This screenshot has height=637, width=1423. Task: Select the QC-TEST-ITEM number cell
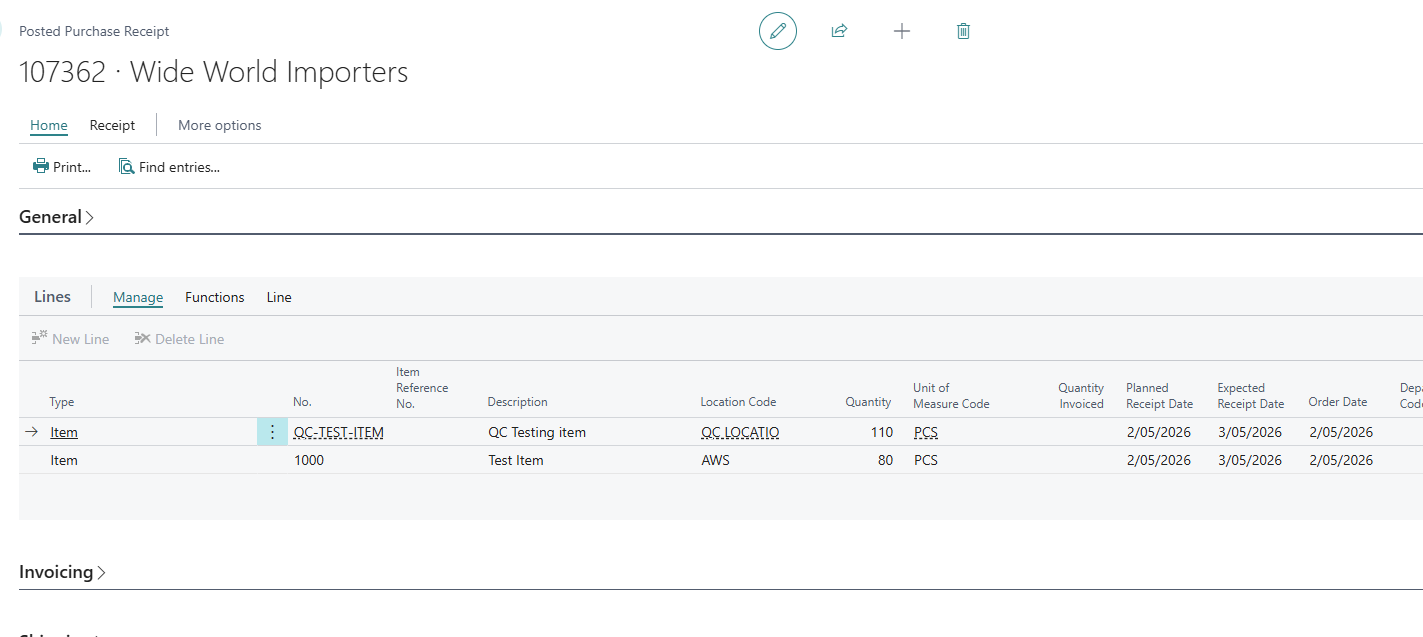(x=338, y=432)
